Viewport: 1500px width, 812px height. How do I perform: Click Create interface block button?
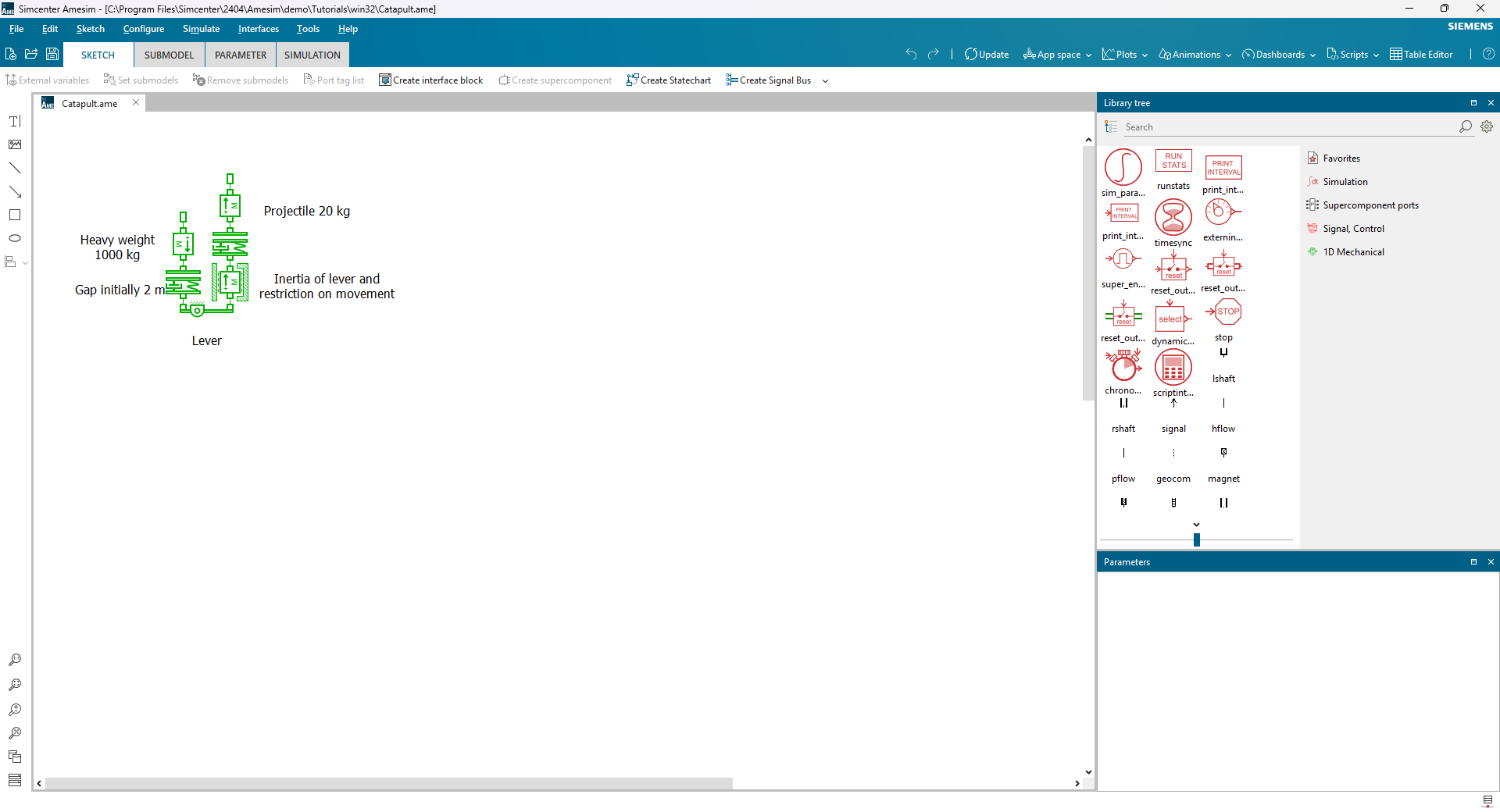[430, 80]
